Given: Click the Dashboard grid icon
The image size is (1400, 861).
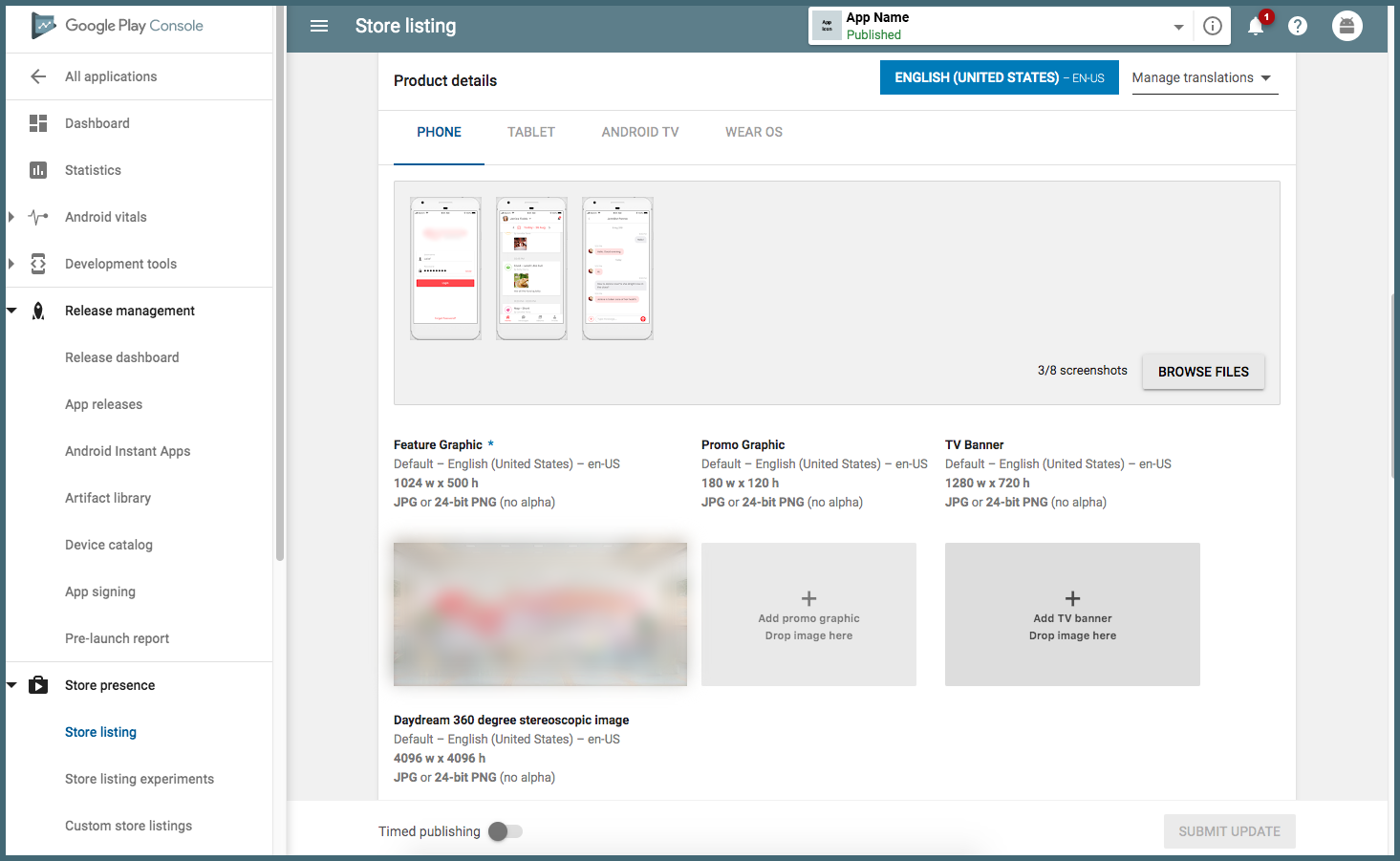Looking at the screenshot, I should pos(38,123).
